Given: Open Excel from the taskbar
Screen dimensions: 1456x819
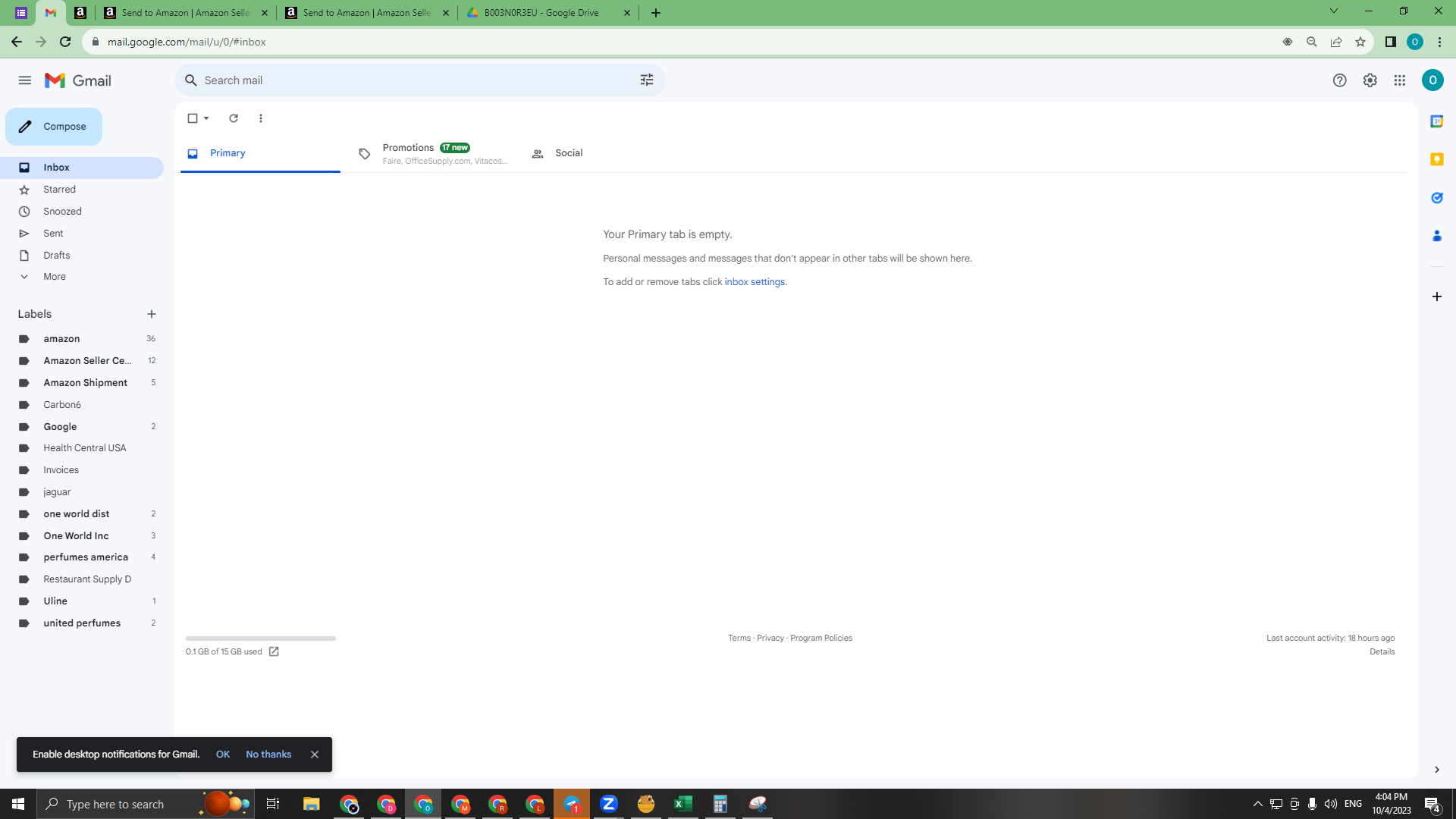Looking at the screenshot, I should click(x=682, y=804).
